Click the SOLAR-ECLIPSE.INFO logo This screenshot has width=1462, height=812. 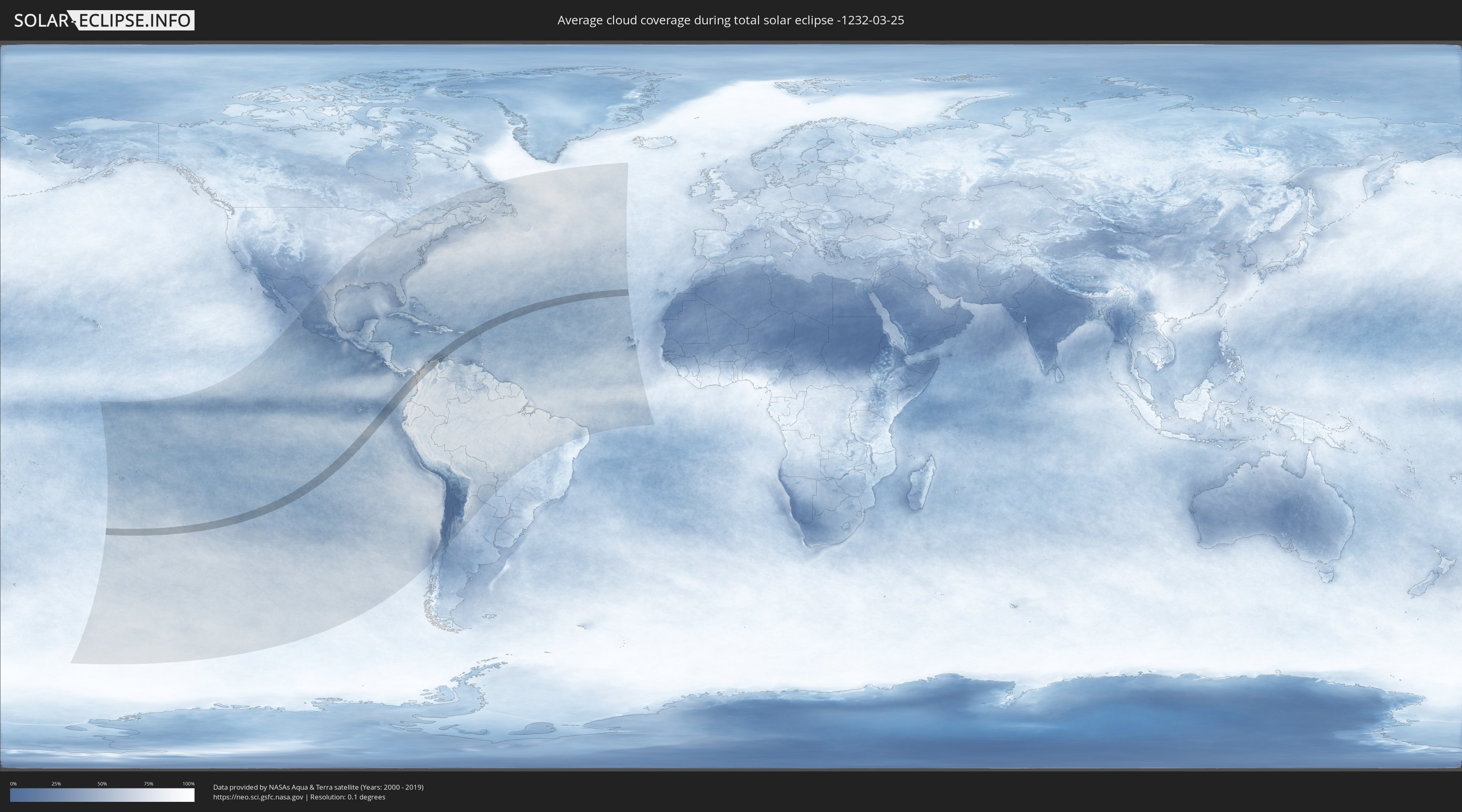(x=104, y=20)
